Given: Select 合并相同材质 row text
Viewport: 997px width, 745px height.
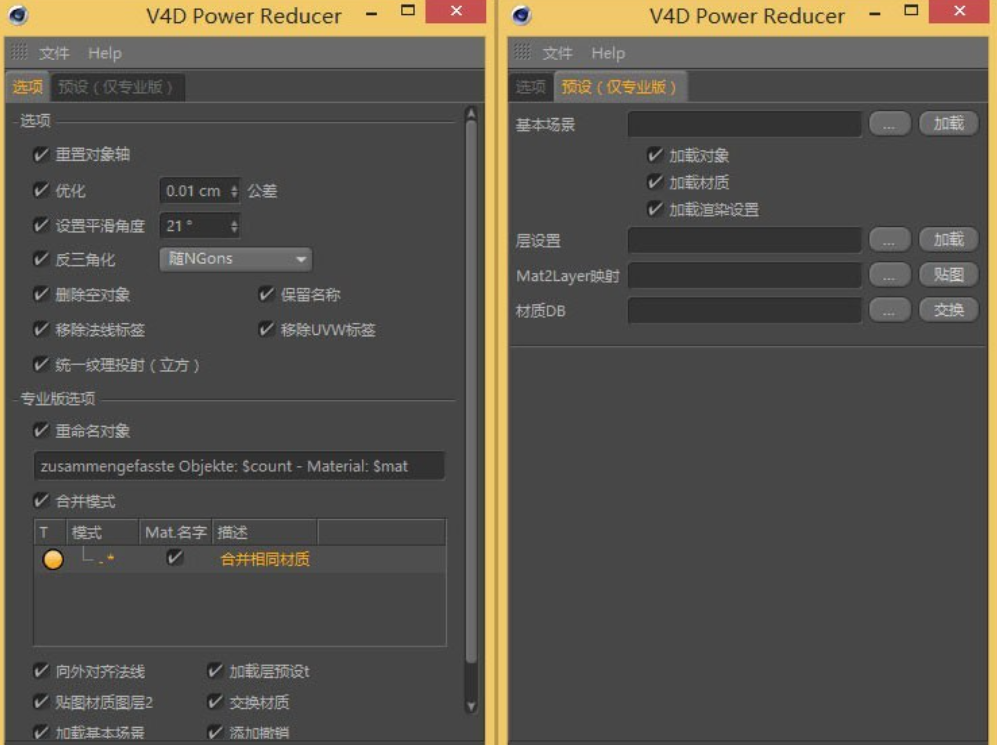Looking at the screenshot, I should click(x=265, y=559).
